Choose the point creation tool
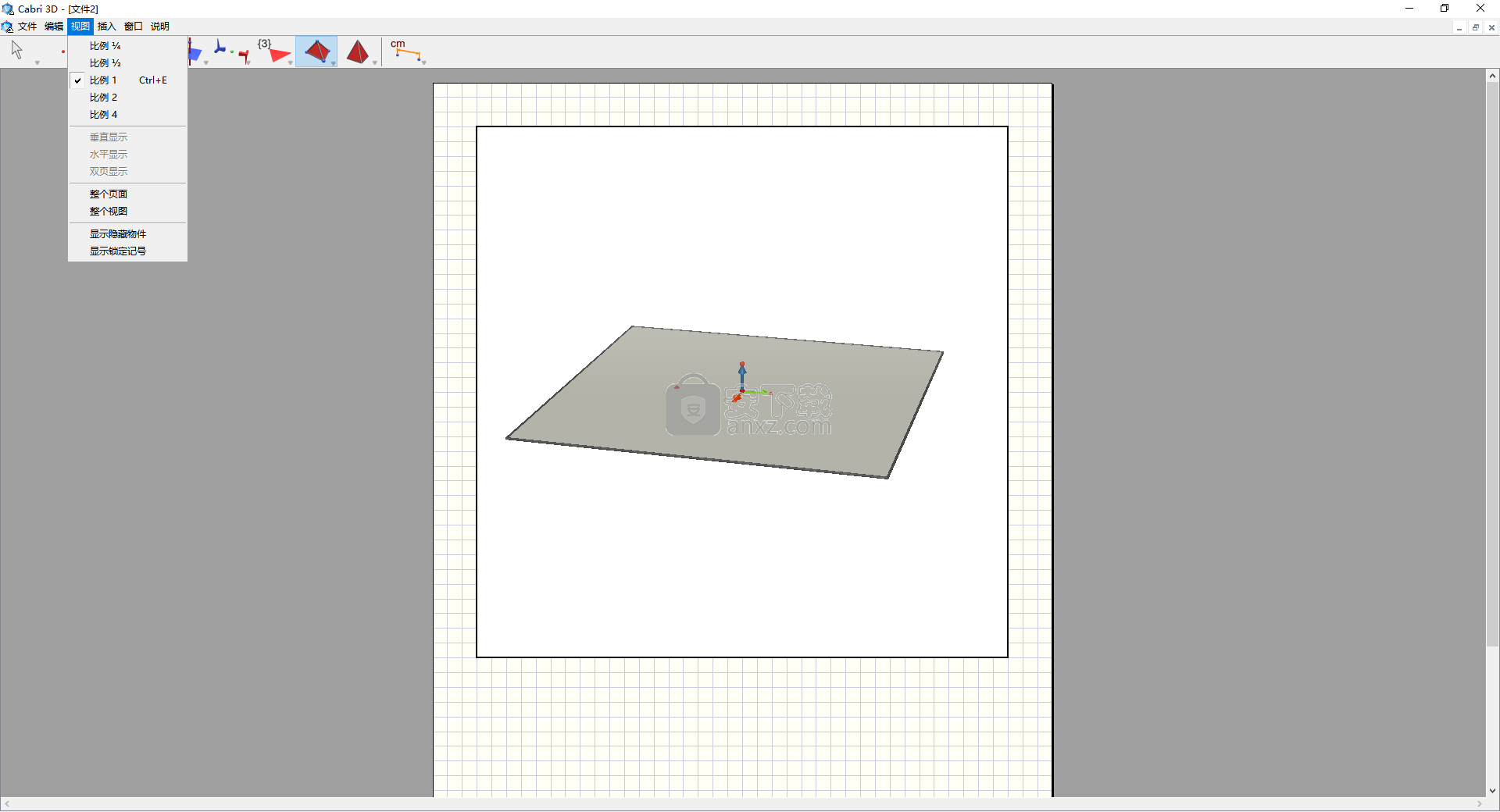1500x812 pixels. [x=62, y=52]
